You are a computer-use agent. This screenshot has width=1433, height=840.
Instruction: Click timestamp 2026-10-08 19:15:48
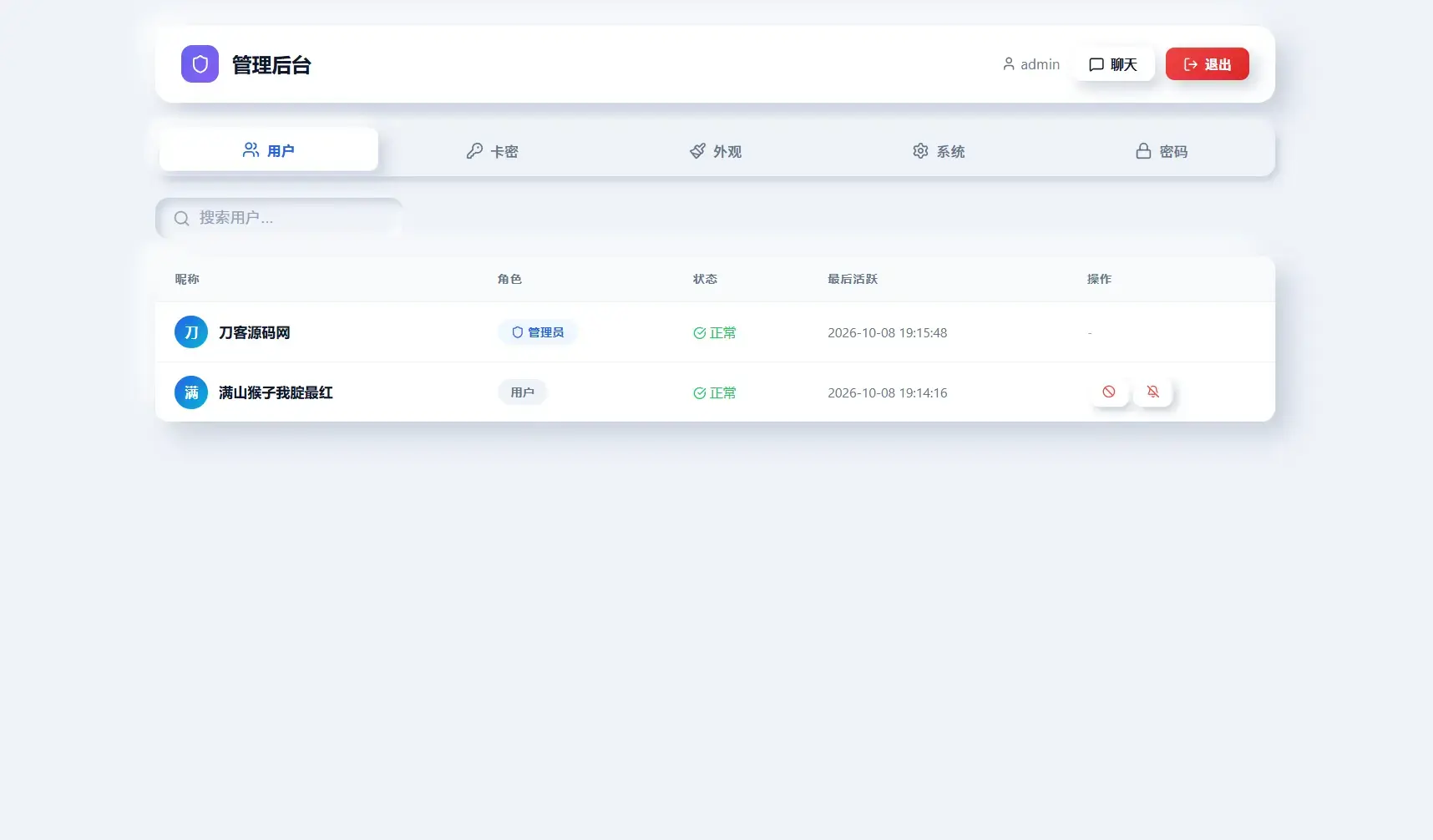[x=888, y=333]
